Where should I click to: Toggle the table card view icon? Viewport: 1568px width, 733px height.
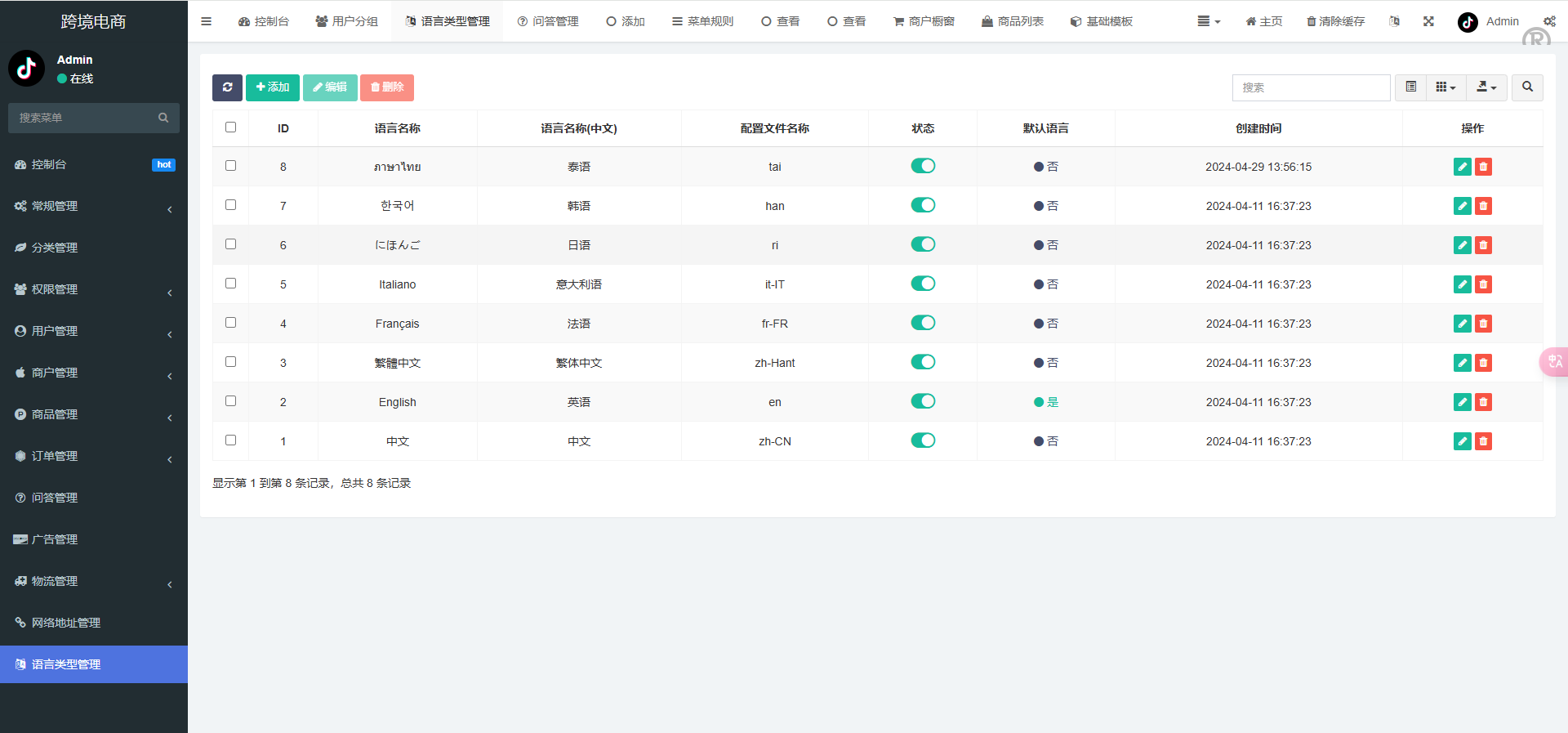[1410, 87]
